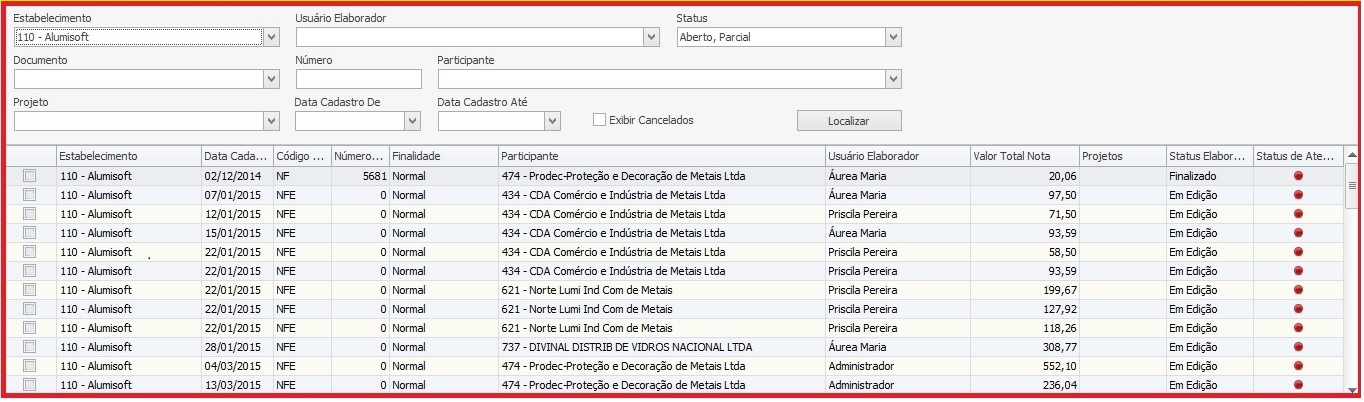Click scroll up arrow of grid scrollbar
The image size is (1364, 402).
click(1351, 156)
